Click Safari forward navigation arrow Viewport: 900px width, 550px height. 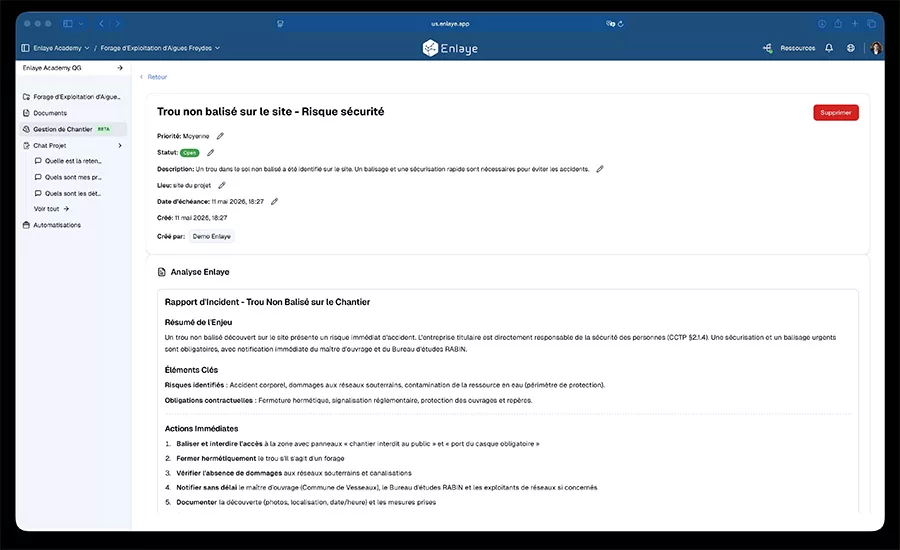coord(117,24)
